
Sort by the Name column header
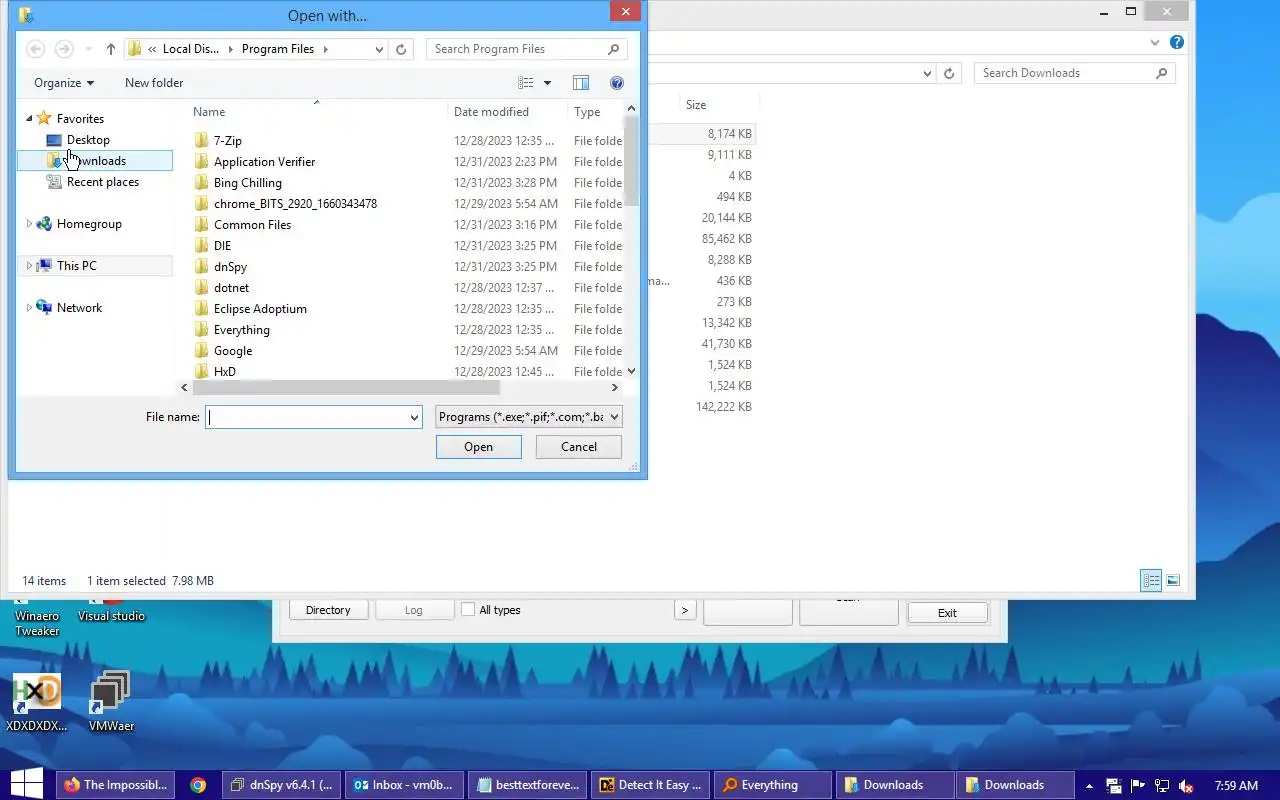(209, 112)
